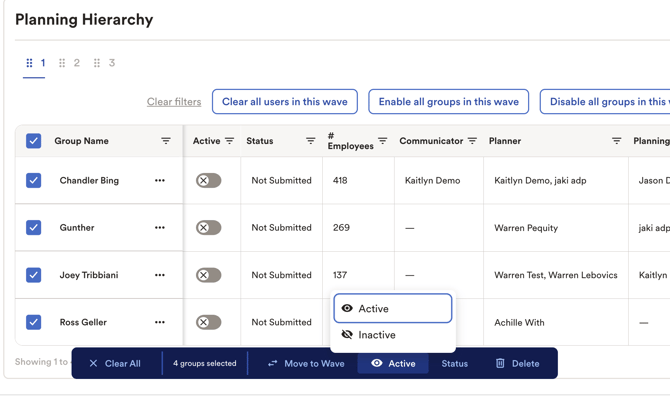The image size is (670, 396).
Task: Toggle the Active switch for Ross Geller
Action: [x=209, y=322]
